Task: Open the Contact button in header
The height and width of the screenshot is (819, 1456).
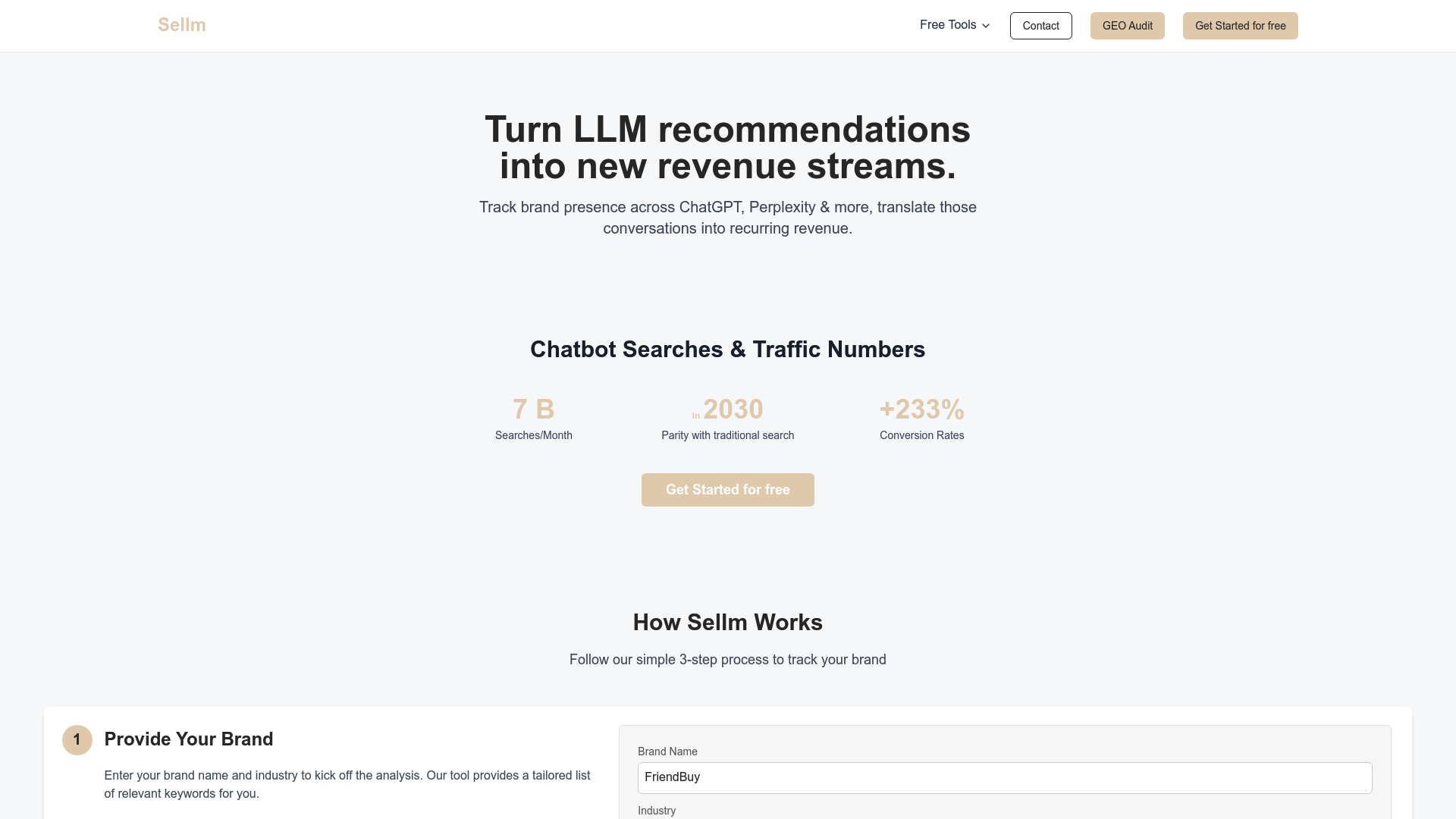Action: point(1040,26)
